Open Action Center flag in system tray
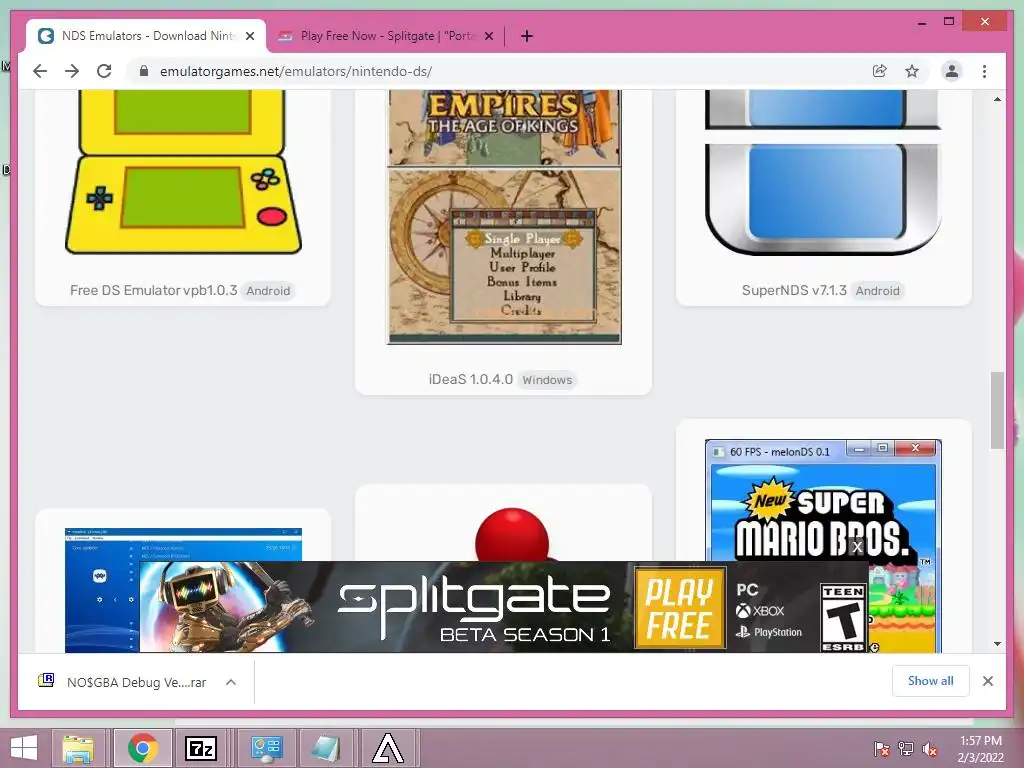Viewport: 1024px width, 768px height. pyautogui.click(x=881, y=749)
